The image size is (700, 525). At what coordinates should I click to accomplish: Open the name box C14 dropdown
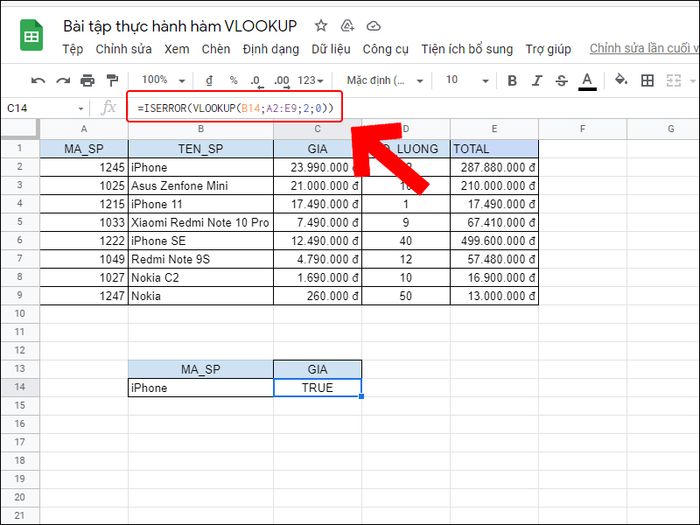point(81,108)
